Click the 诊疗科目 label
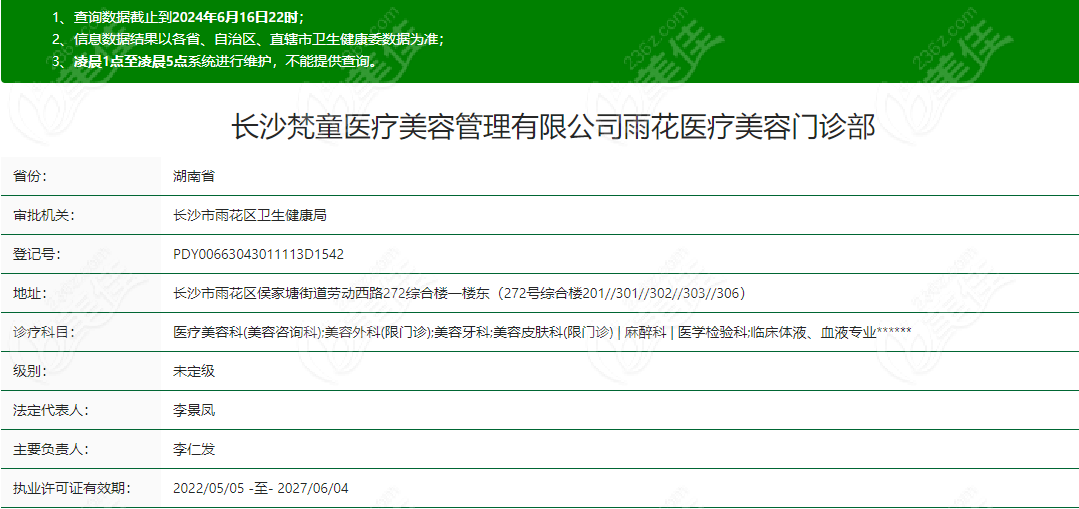Viewport: 1079px width, 509px height. pos(43,333)
